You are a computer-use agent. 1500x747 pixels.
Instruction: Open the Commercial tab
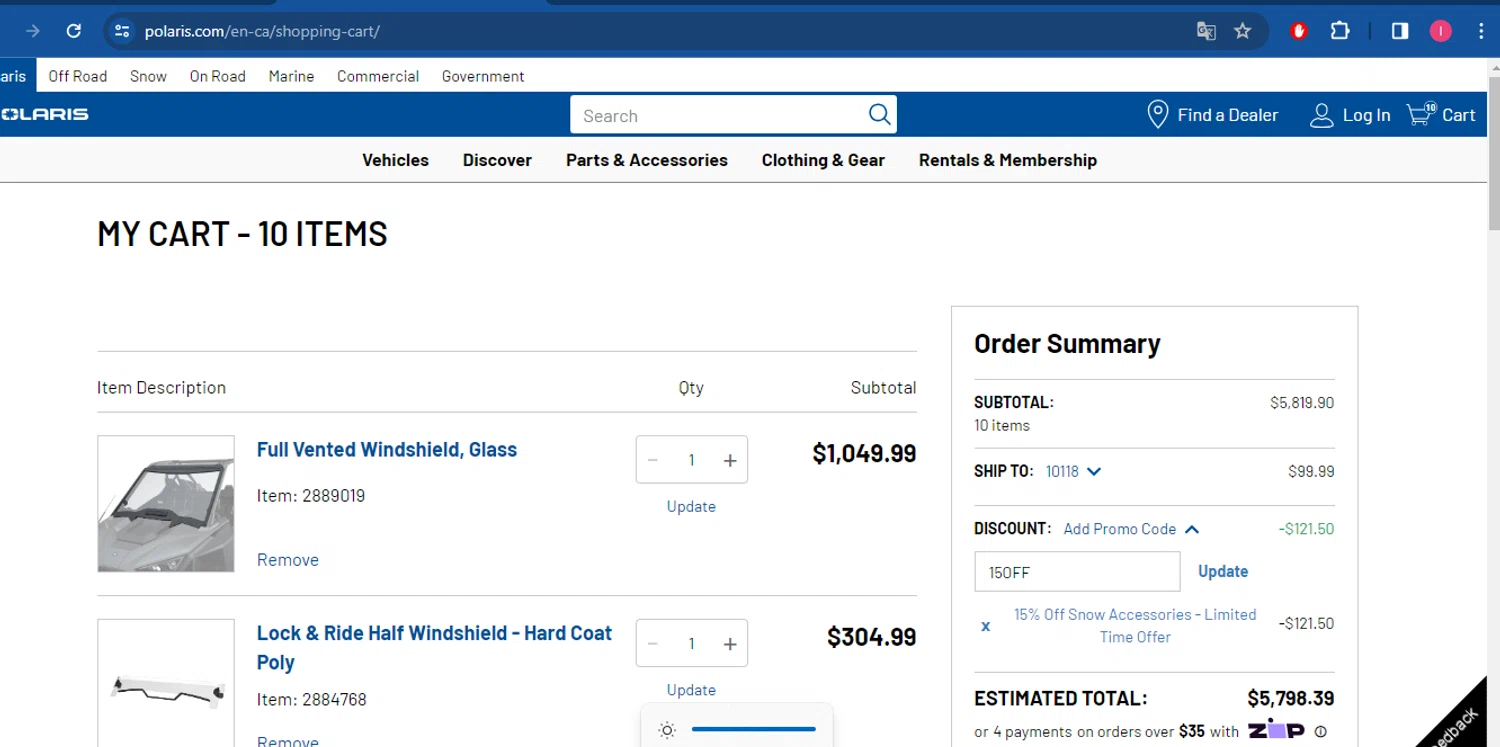coord(378,76)
